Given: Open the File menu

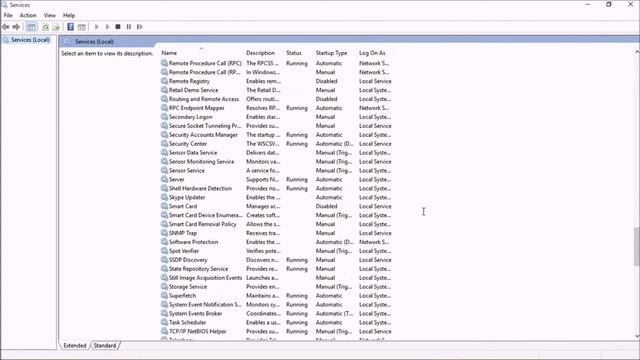Looking at the screenshot, I should pos(8,16).
